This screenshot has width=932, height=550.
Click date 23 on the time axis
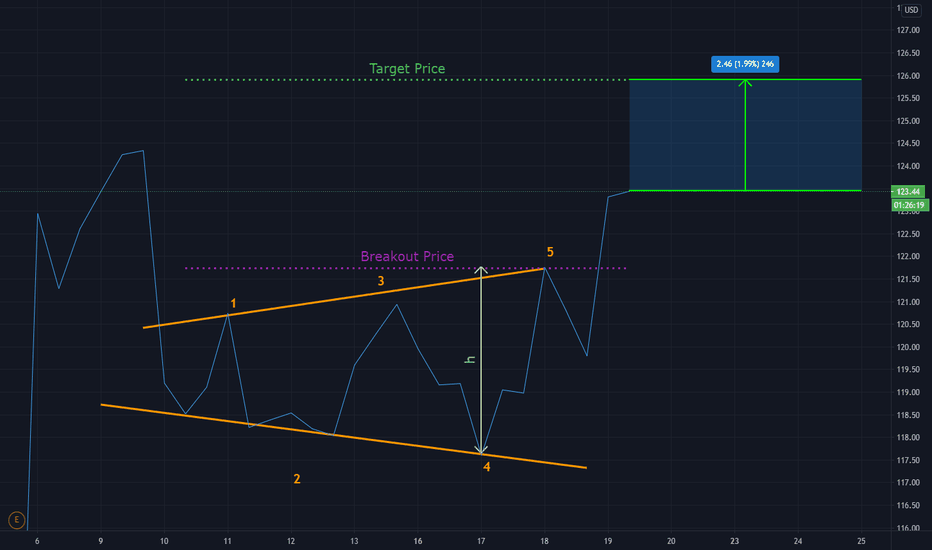735,541
